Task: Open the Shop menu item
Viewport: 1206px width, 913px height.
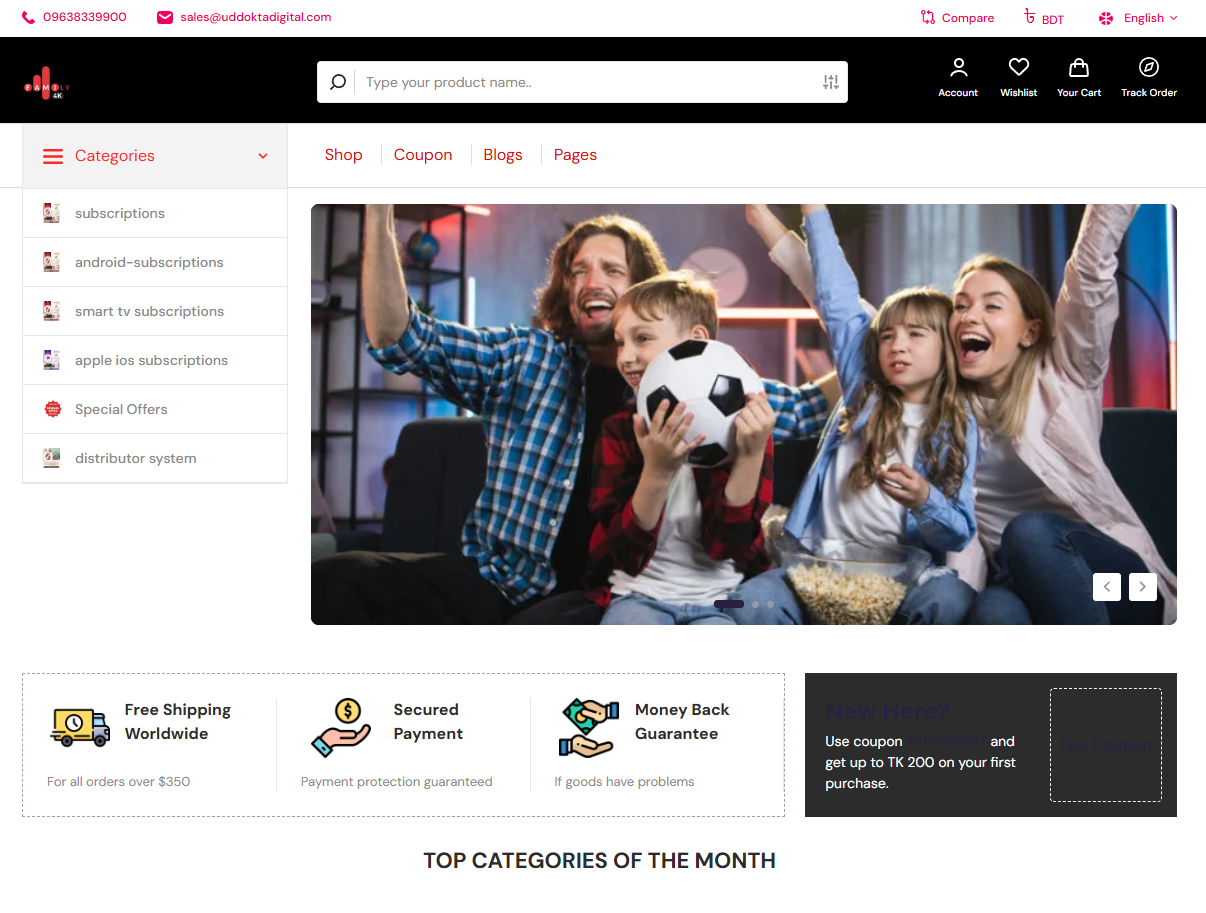Action: [343, 155]
